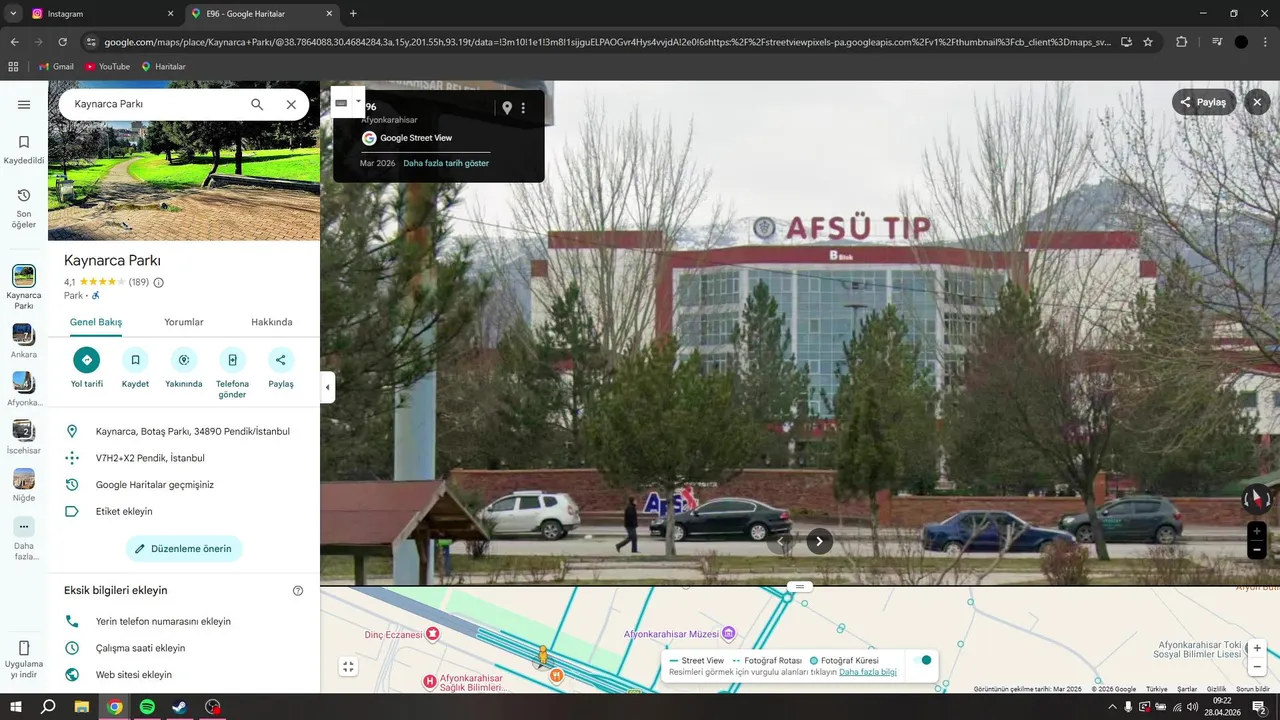This screenshot has width=1280, height=720.
Task: Move back with the left arrow
Action: tap(782, 541)
